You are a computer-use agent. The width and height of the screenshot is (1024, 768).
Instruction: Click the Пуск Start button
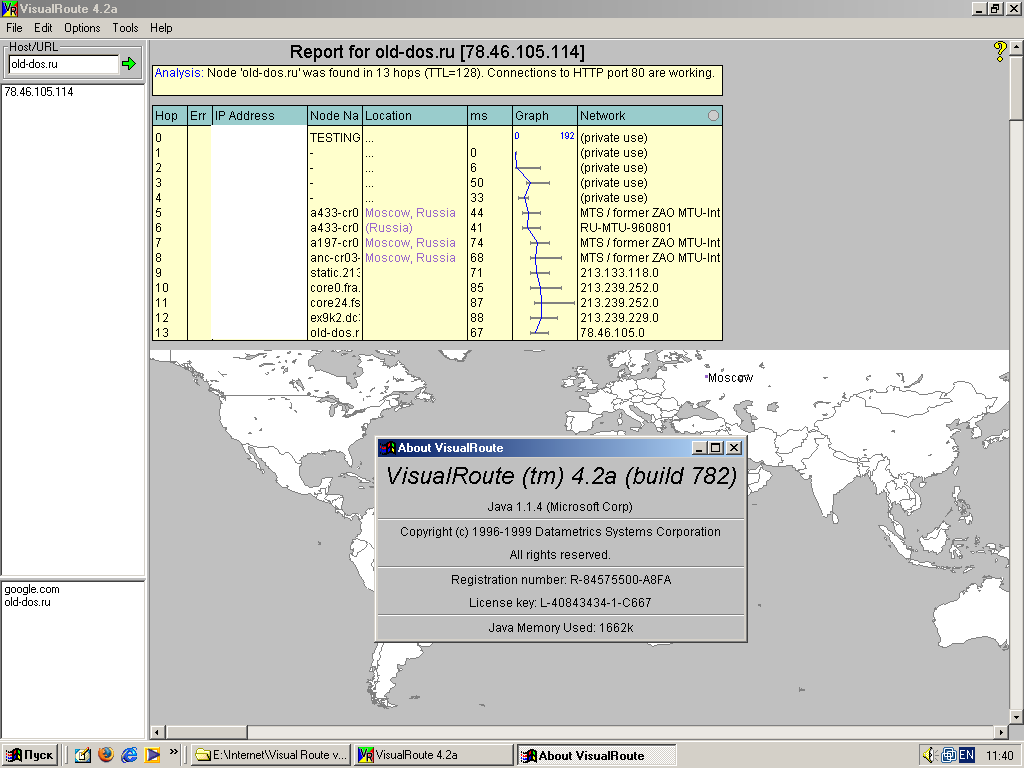click(x=30, y=755)
